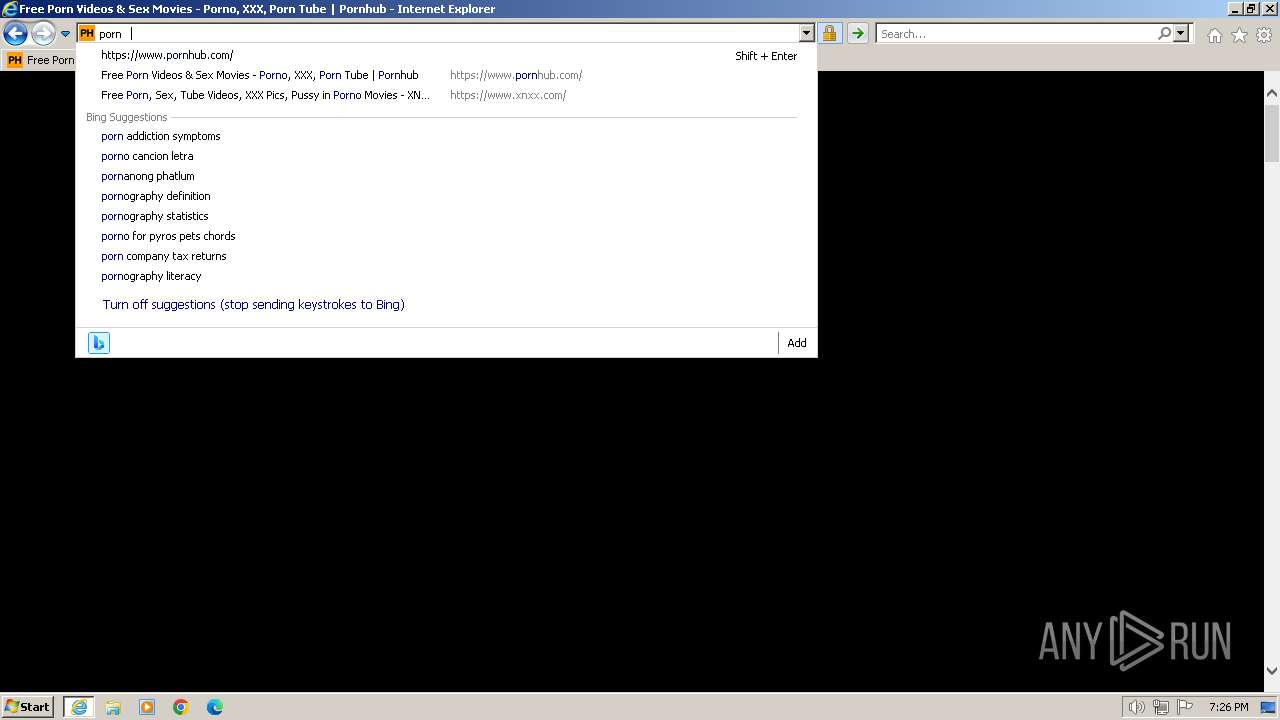Click the page scrollbar up arrow
Viewport: 1280px width, 720px height.
tap(1272, 93)
